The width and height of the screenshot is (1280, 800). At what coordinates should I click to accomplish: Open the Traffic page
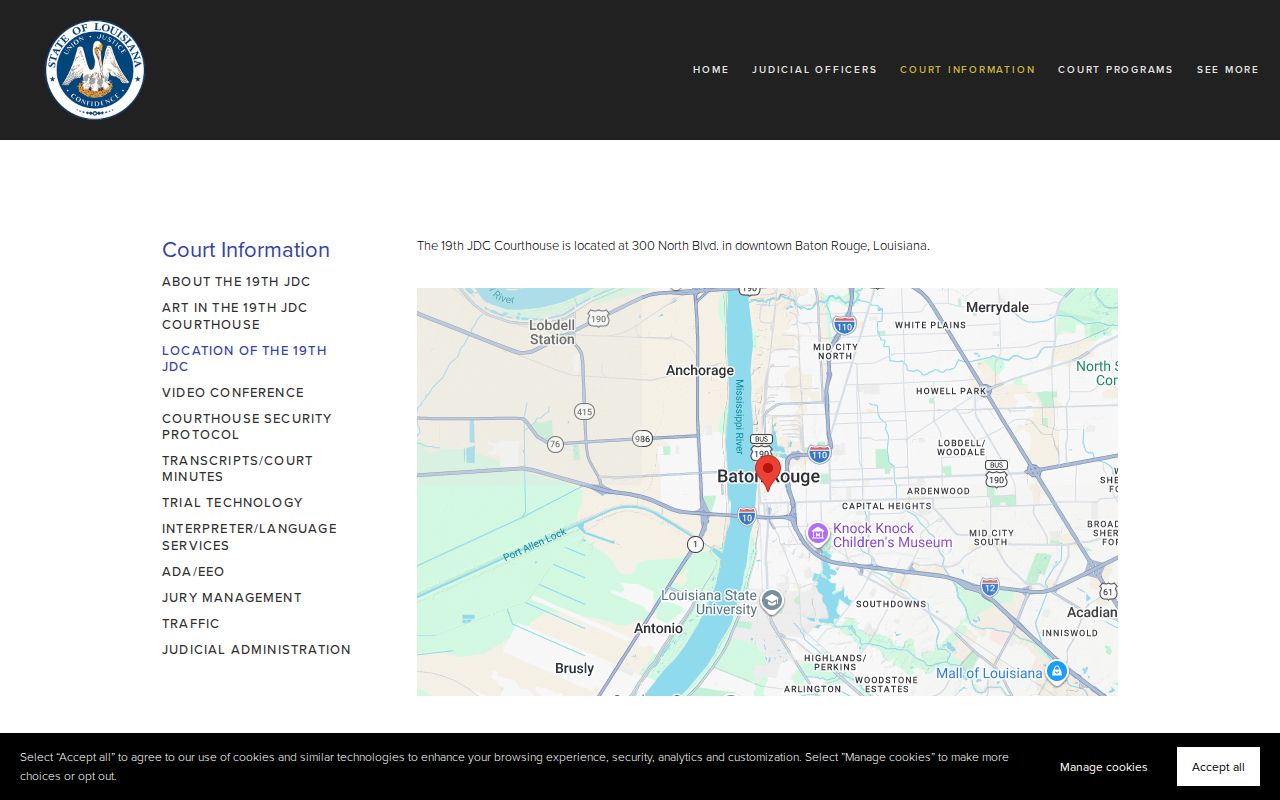click(x=191, y=624)
